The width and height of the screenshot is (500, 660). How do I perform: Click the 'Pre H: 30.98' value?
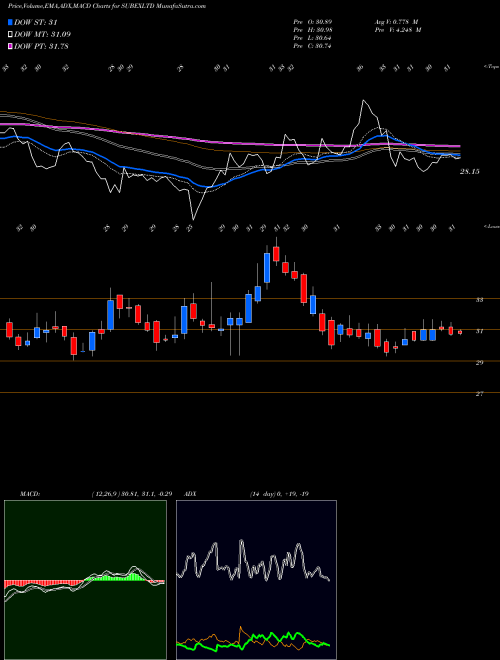(313, 30)
